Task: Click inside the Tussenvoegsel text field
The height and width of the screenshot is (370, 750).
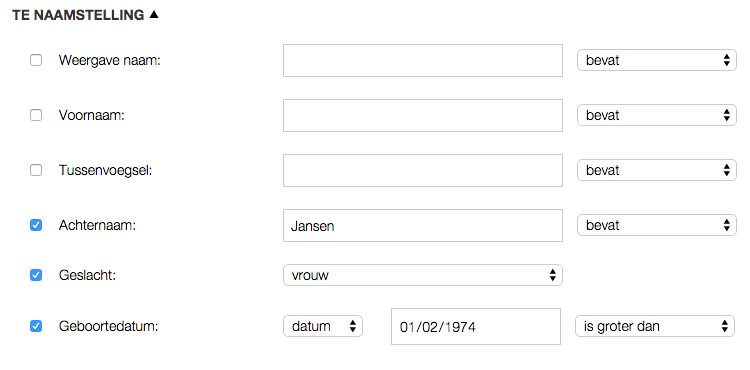Action: pyautogui.click(x=423, y=170)
